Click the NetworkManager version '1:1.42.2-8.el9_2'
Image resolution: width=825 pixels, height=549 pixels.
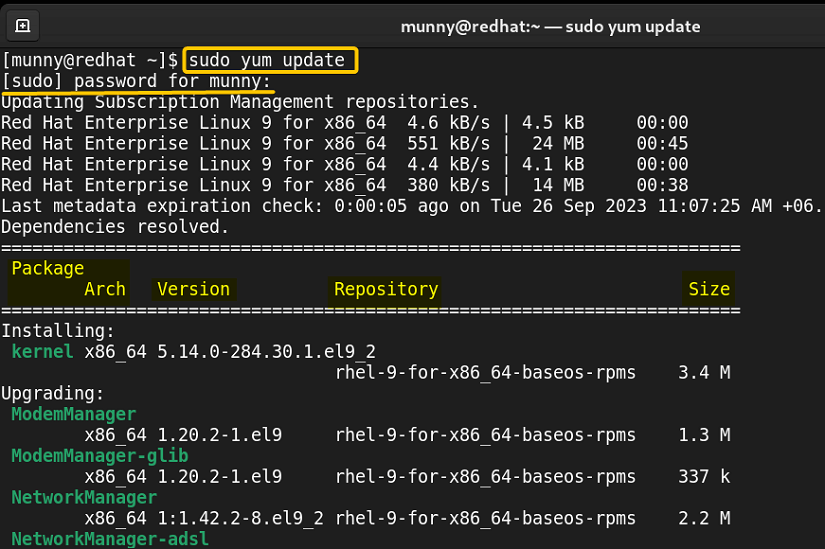click(x=240, y=518)
